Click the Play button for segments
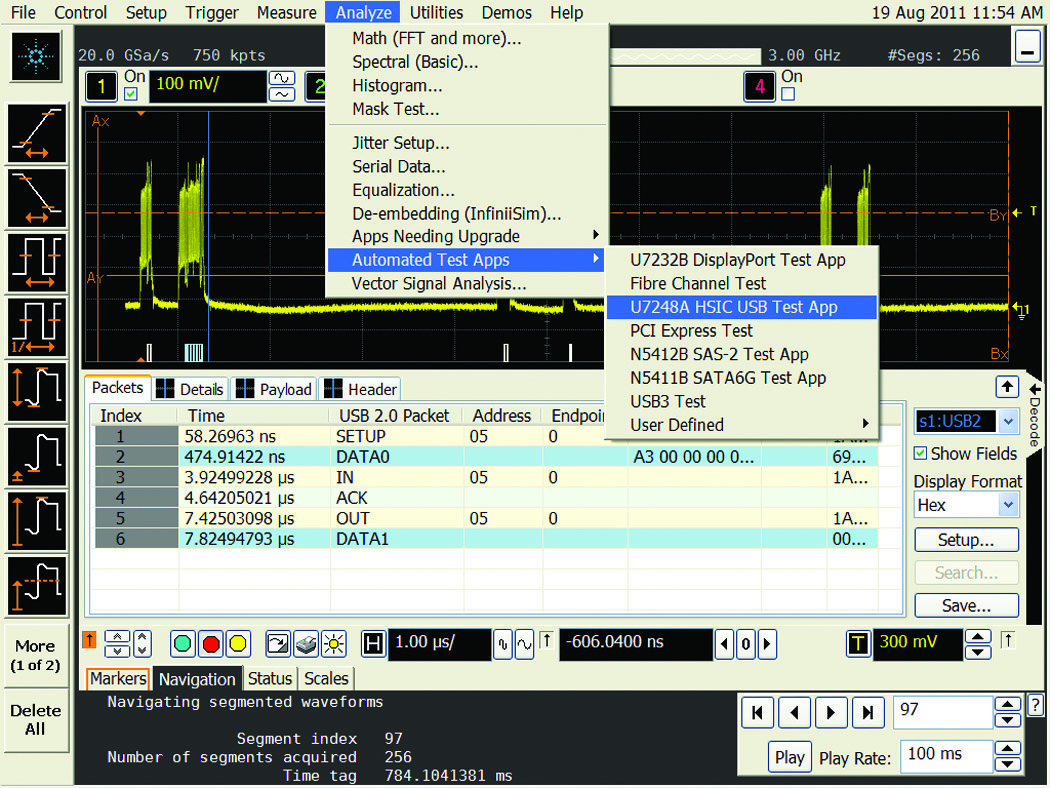Image resolution: width=1050 pixels, height=788 pixels. tap(789, 757)
